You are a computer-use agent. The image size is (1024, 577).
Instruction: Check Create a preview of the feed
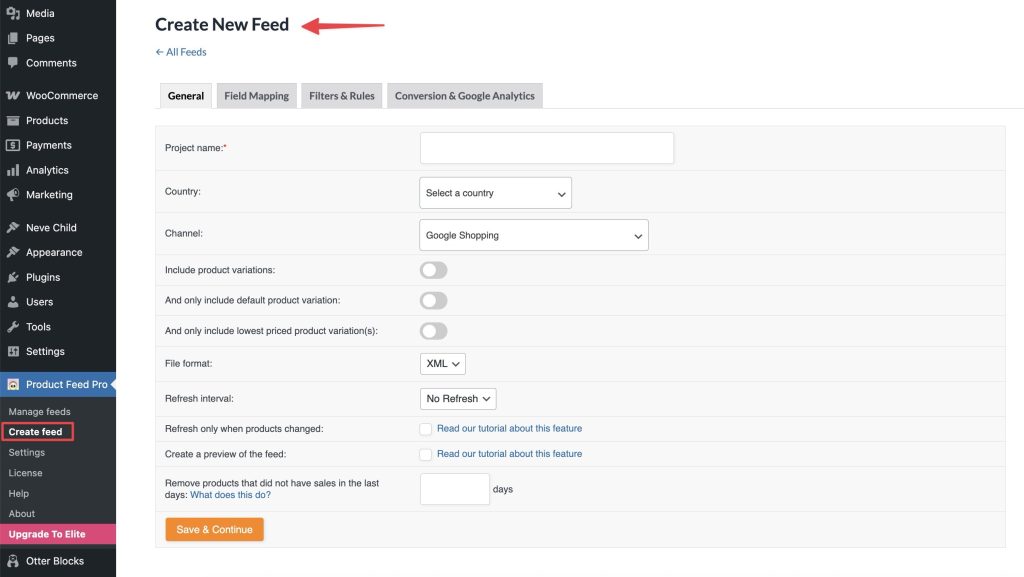[426, 454]
